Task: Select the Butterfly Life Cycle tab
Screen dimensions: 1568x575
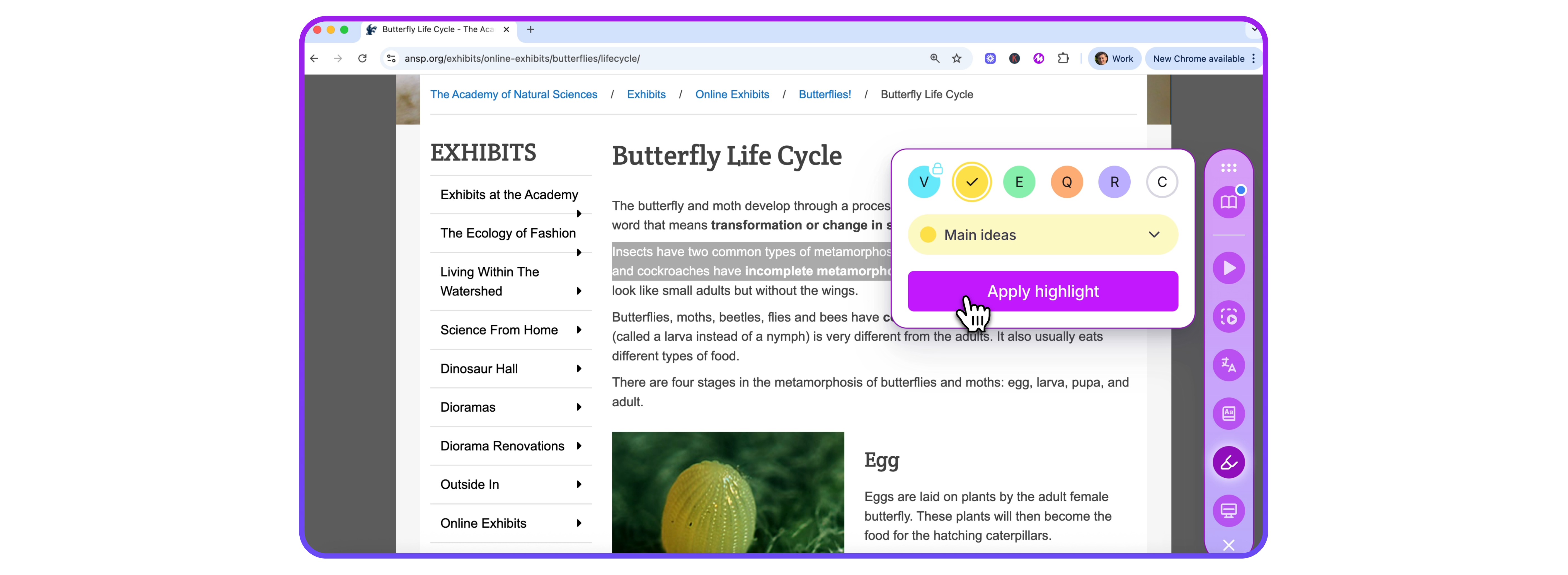Action: click(438, 29)
